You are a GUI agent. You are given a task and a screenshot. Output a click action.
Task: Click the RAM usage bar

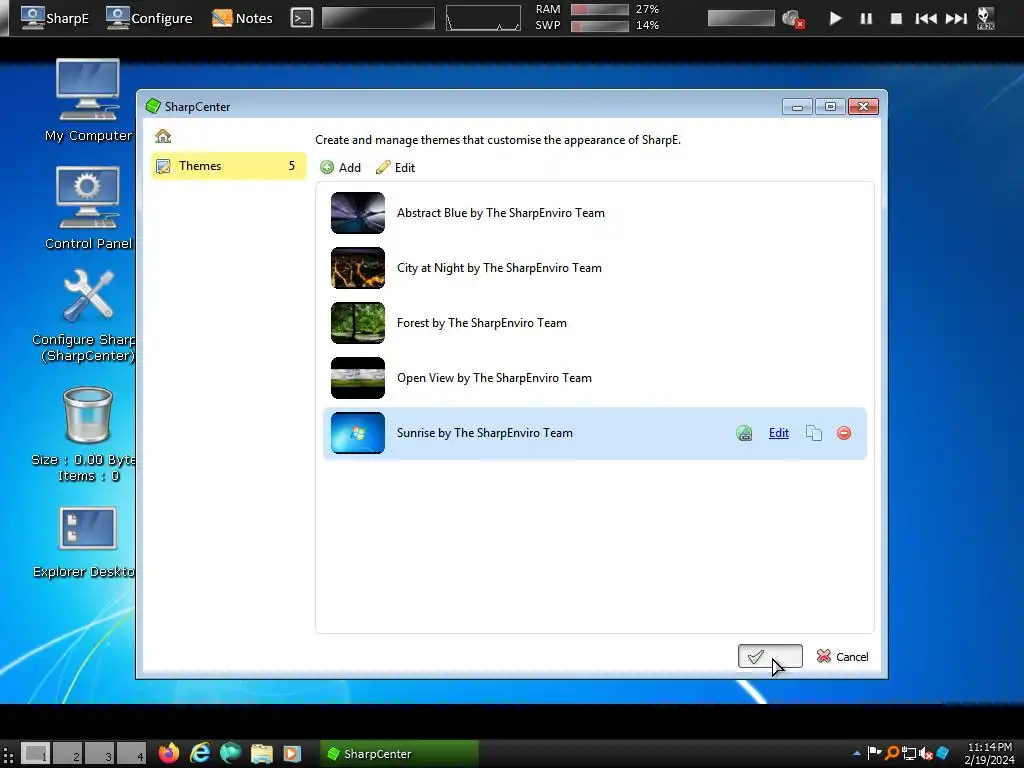click(600, 9)
